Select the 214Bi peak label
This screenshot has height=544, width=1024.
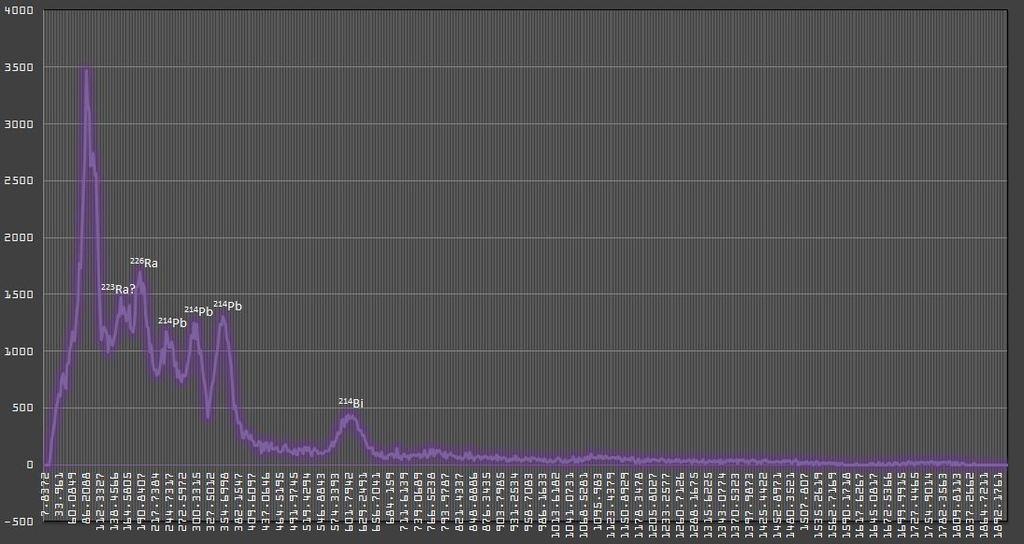pyautogui.click(x=350, y=403)
